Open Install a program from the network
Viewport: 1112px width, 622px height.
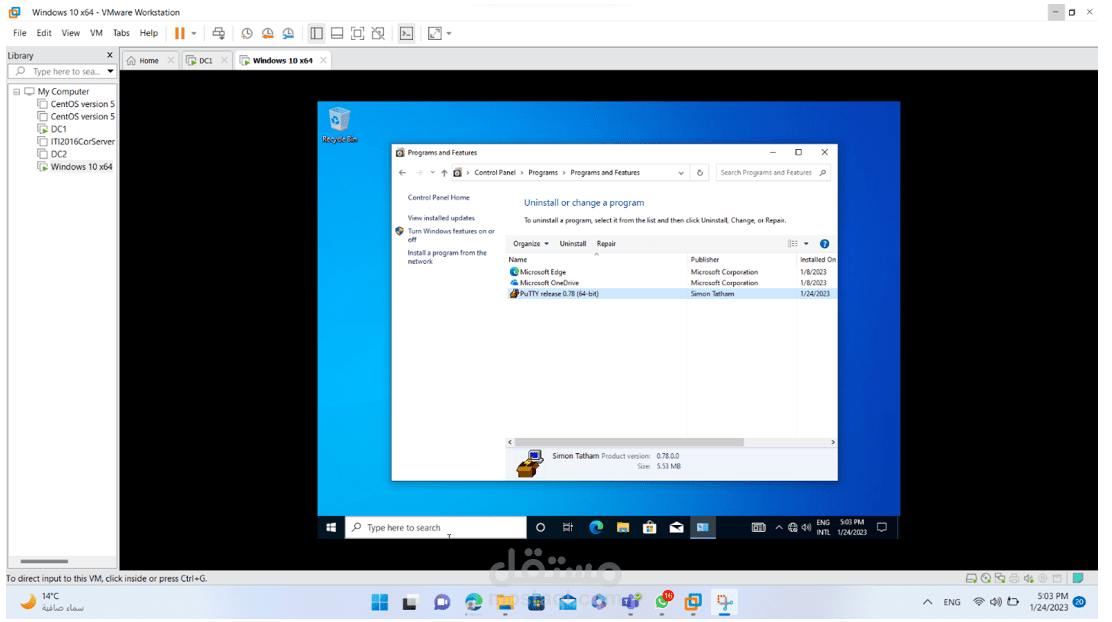[447, 257]
